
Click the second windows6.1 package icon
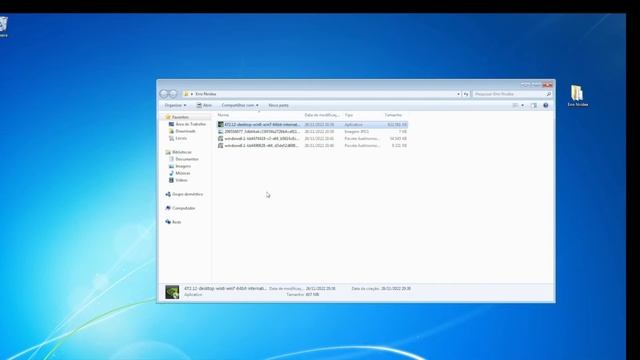click(x=220, y=145)
